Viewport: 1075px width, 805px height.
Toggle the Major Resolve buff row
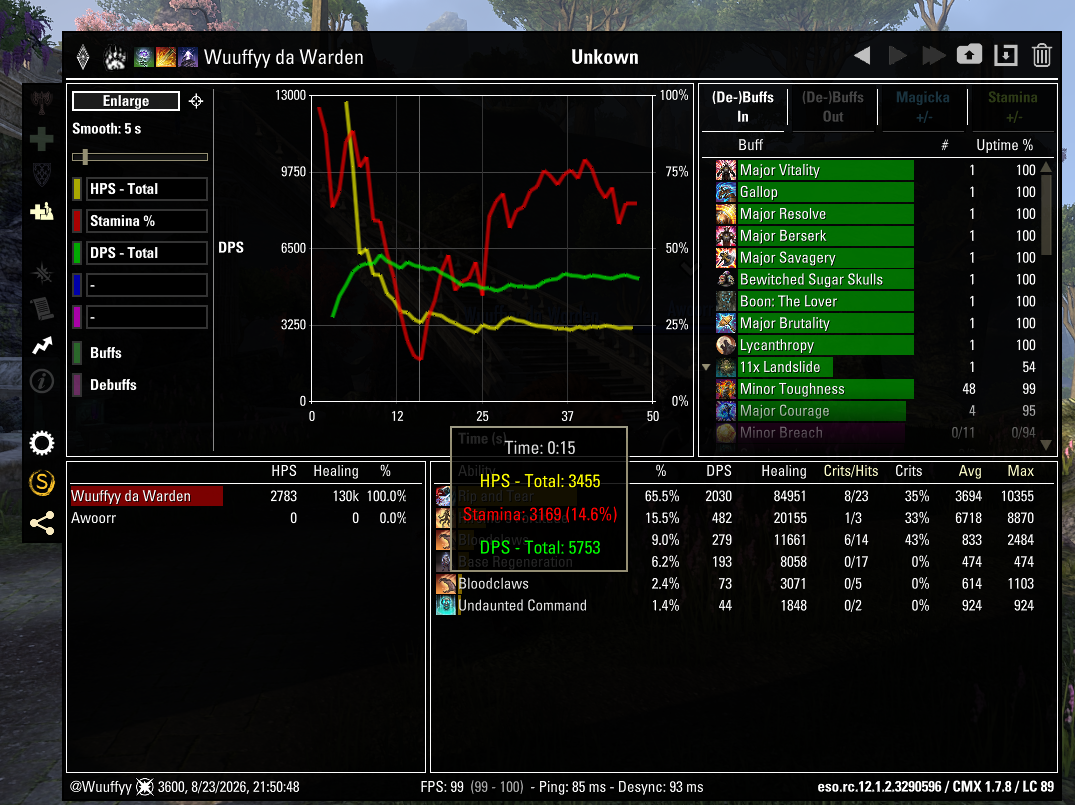click(x=875, y=214)
